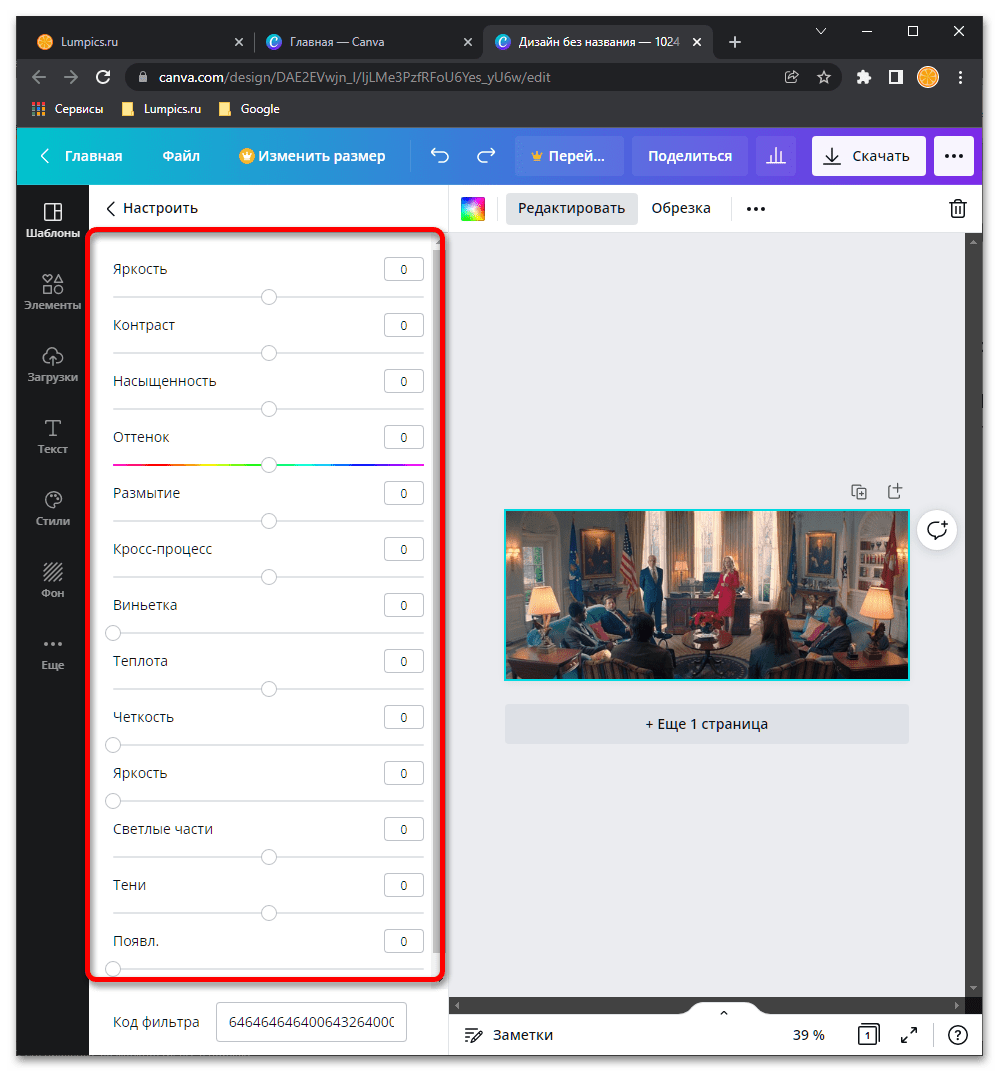Select the Редактировать tab

(x=571, y=208)
